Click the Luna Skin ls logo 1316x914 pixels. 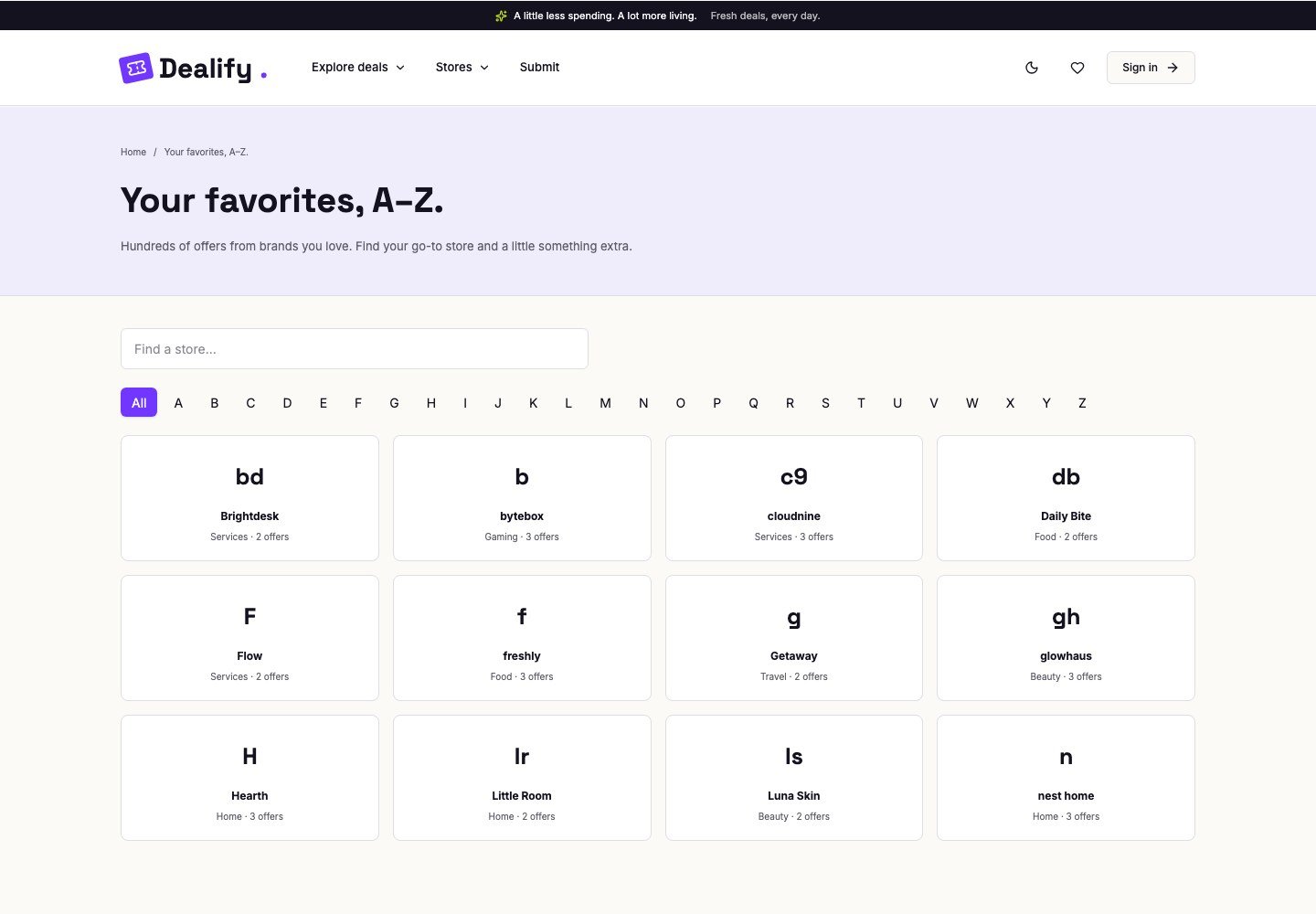click(x=794, y=757)
